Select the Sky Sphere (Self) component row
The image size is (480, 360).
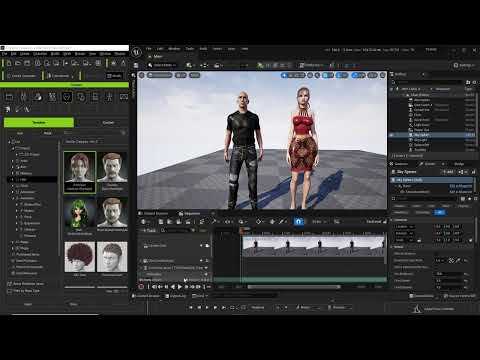click(x=432, y=180)
